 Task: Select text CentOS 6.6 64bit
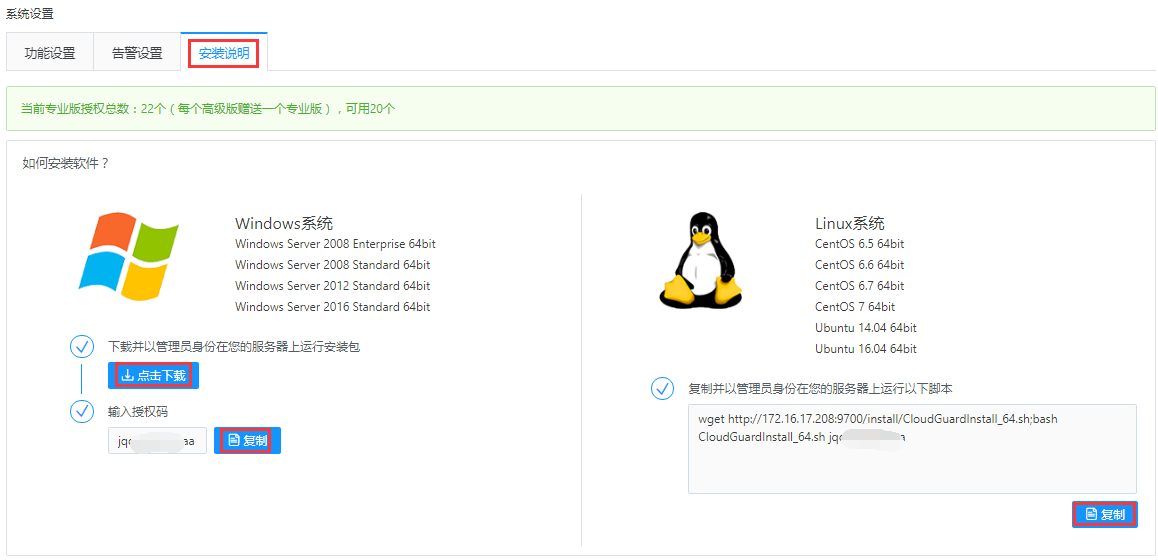[x=860, y=264]
